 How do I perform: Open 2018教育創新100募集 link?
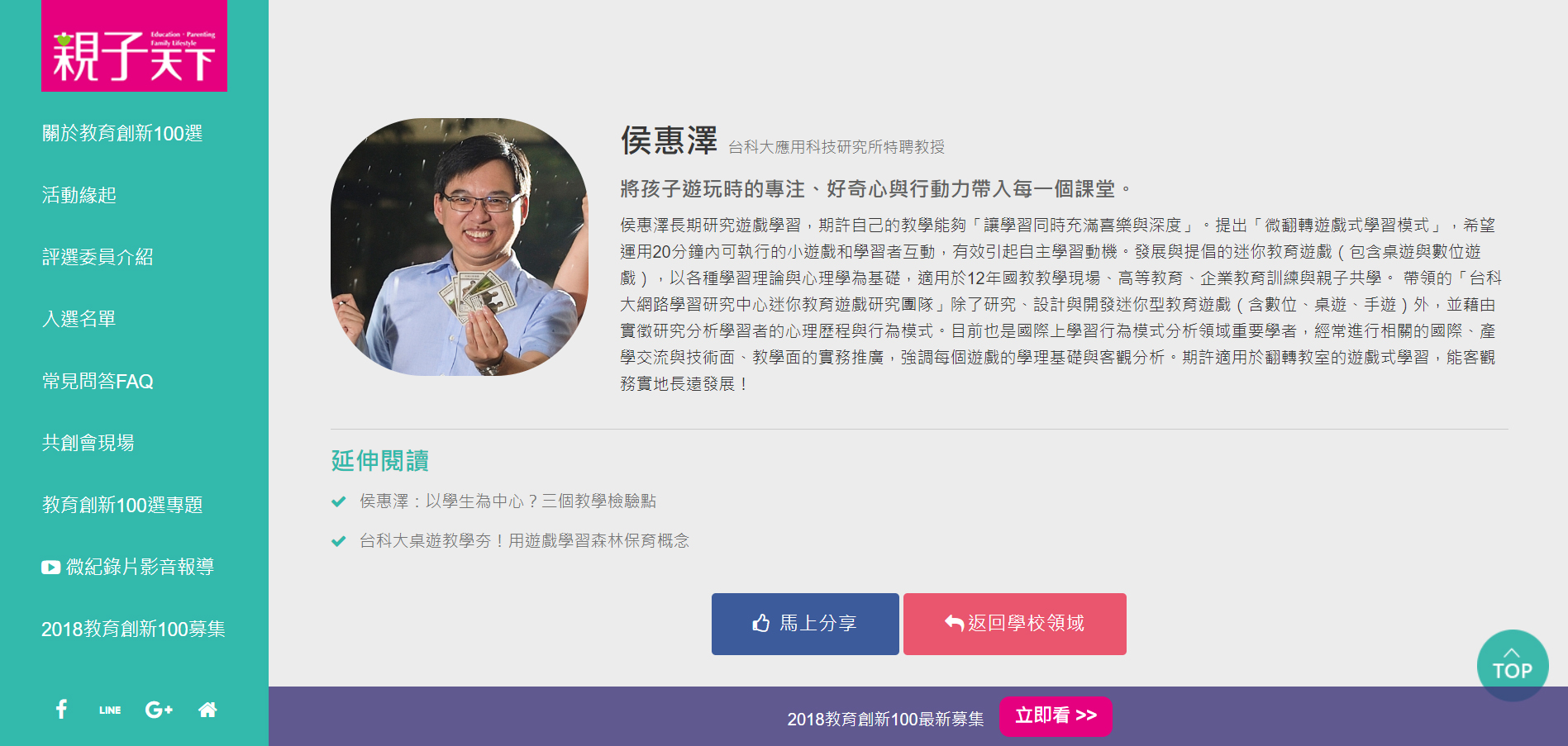click(133, 629)
